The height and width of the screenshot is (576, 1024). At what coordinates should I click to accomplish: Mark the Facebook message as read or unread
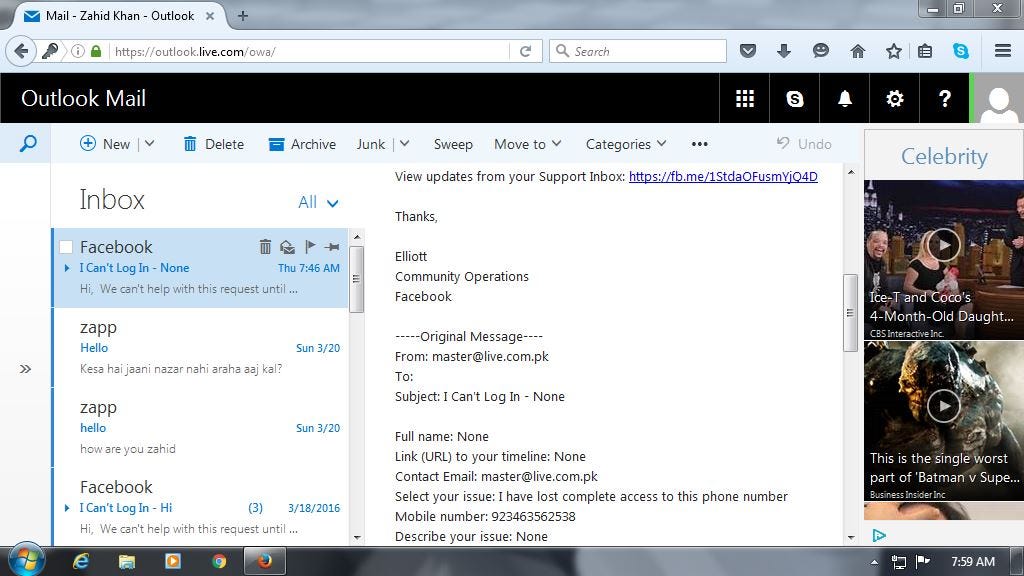287,247
